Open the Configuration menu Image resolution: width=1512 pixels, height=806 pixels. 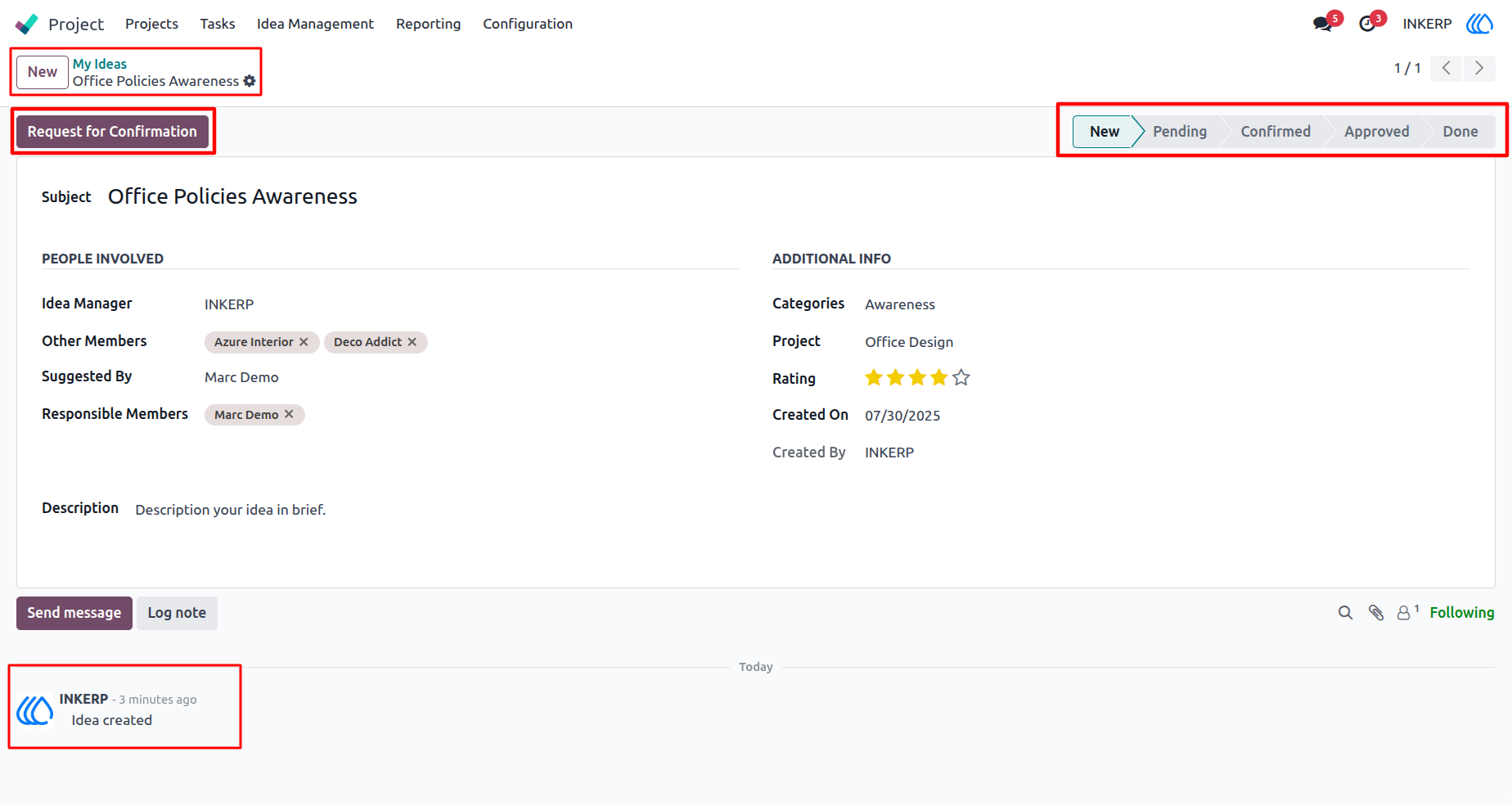coord(528,24)
